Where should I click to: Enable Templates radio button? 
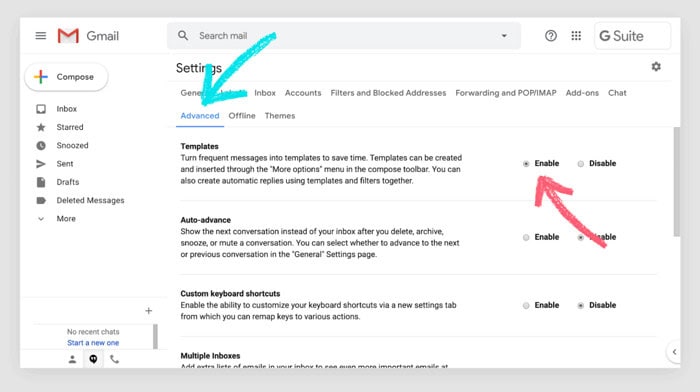(x=526, y=164)
